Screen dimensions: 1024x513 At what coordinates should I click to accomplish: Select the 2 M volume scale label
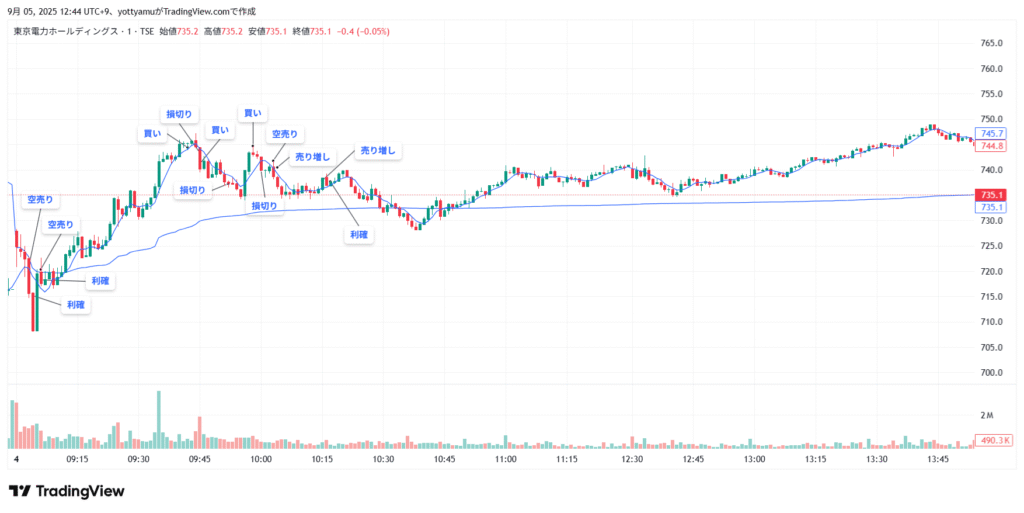pos(987,415)
